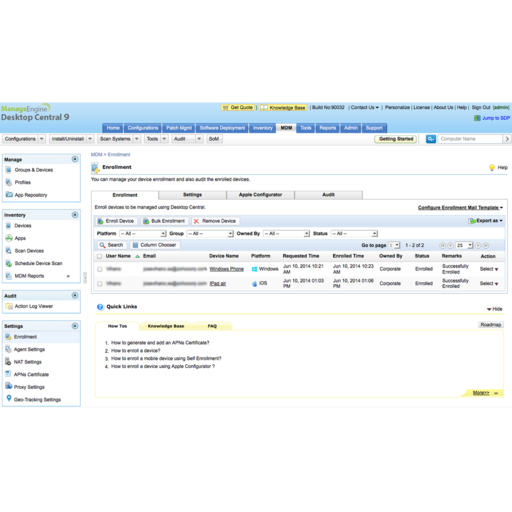The width and height of the screenshot is (512, 512).
Task: Open the Patch Mgmt main navigation tab
Action: [x=179, y=128]
